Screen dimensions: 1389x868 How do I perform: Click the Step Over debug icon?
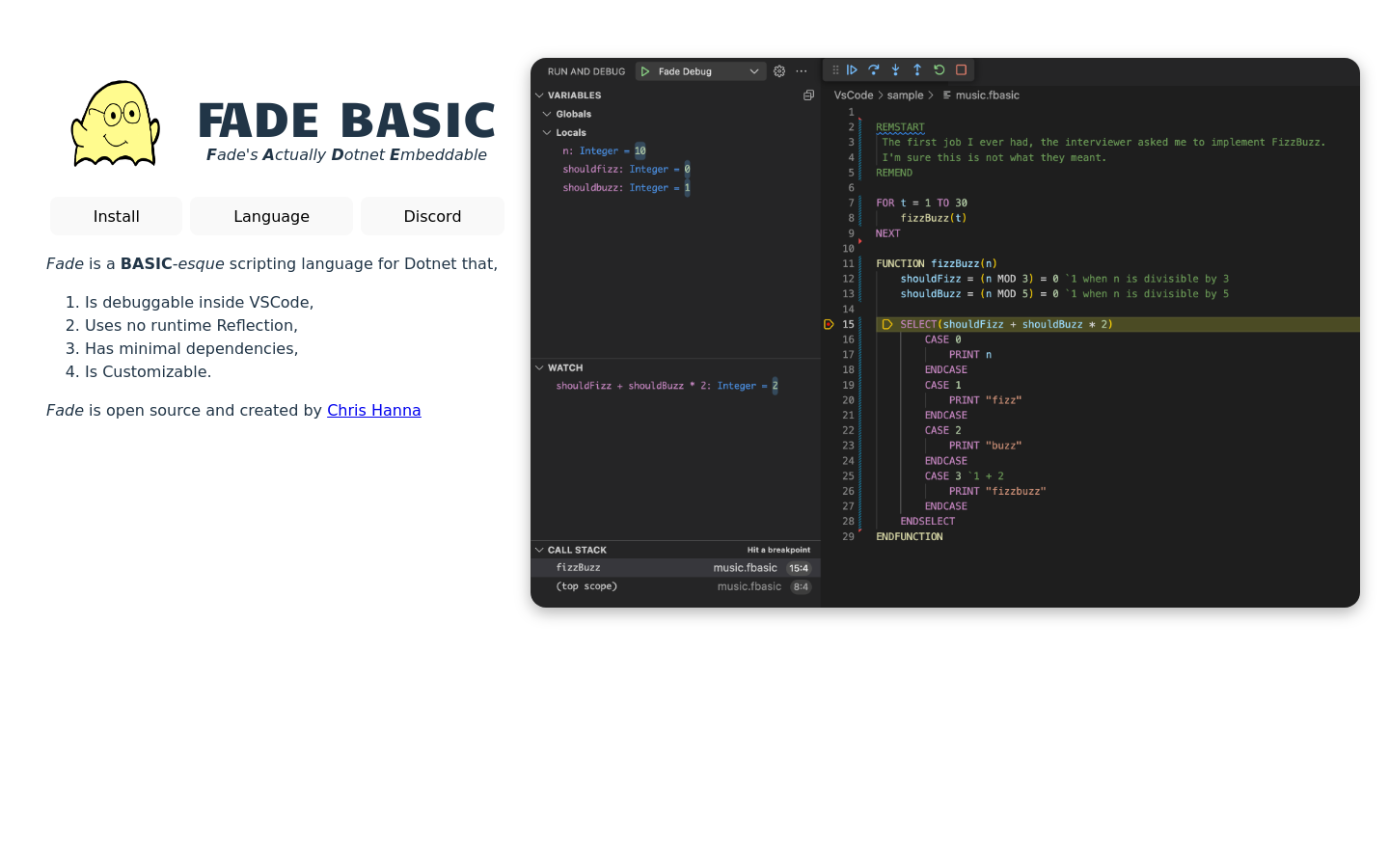pos(874,70)
